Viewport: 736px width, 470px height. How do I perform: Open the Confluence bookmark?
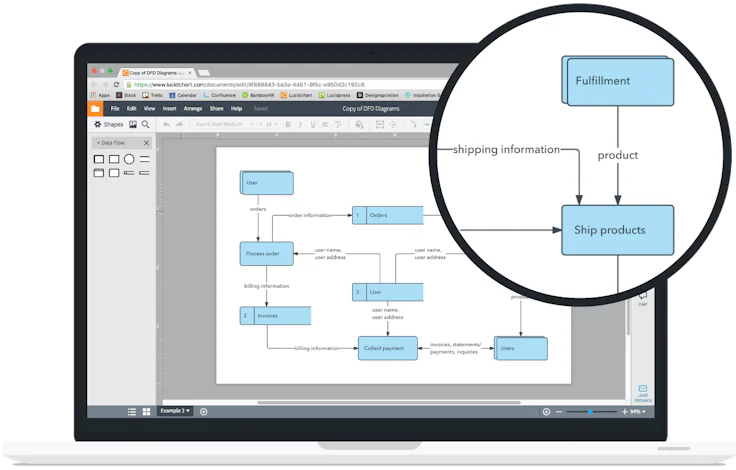(x=219, y=95)
